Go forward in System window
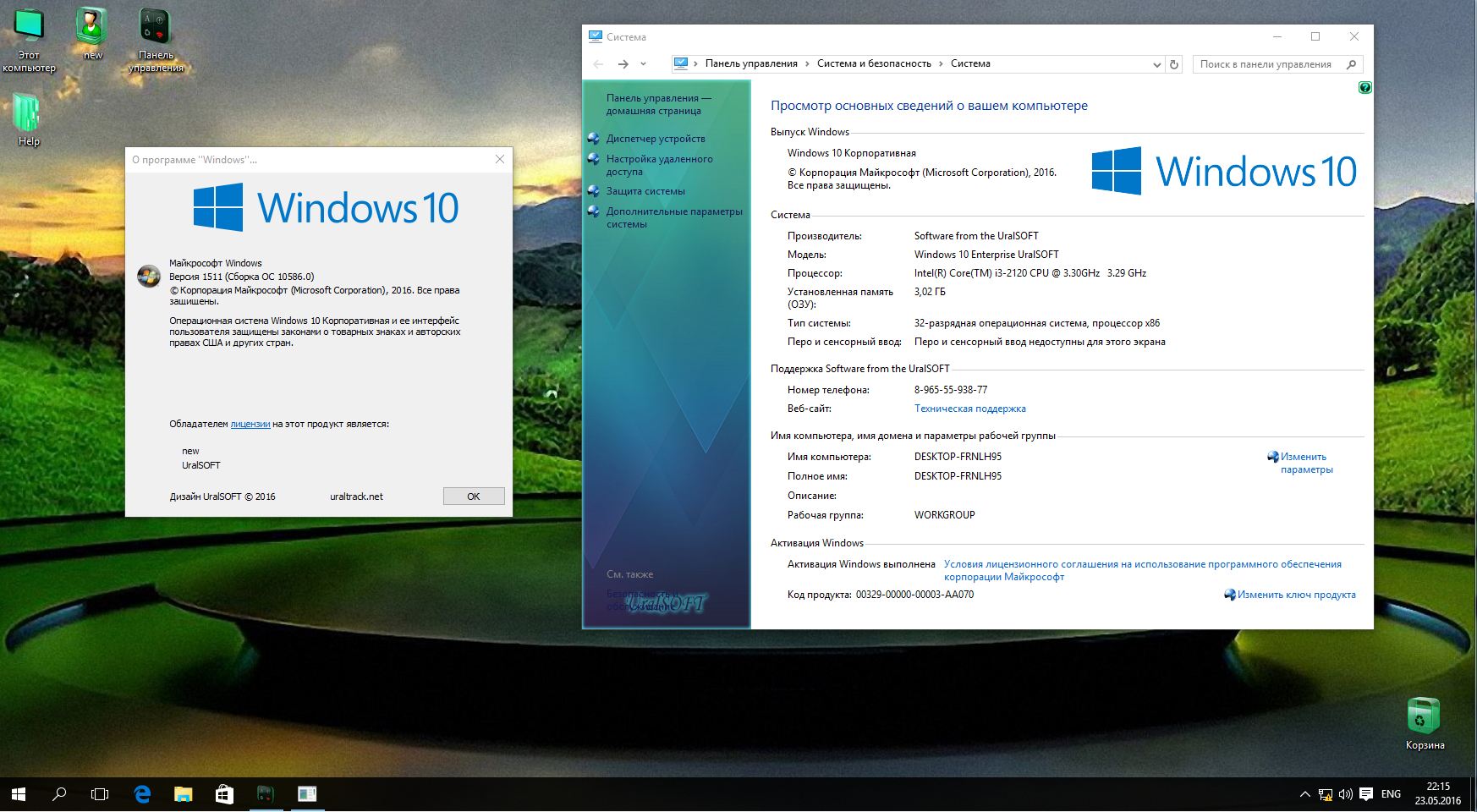 tap(623, 64)
